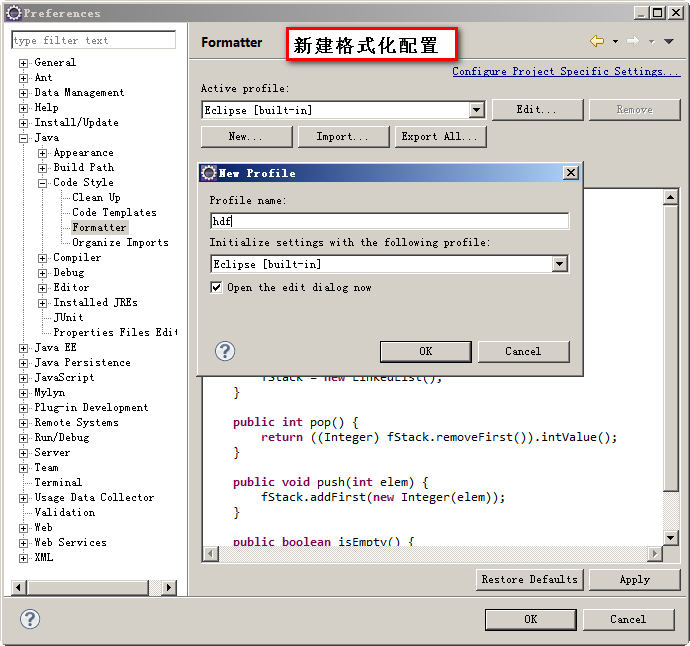
Task: Select Organize Imports in the tree
Action: [x=120, y=243]
